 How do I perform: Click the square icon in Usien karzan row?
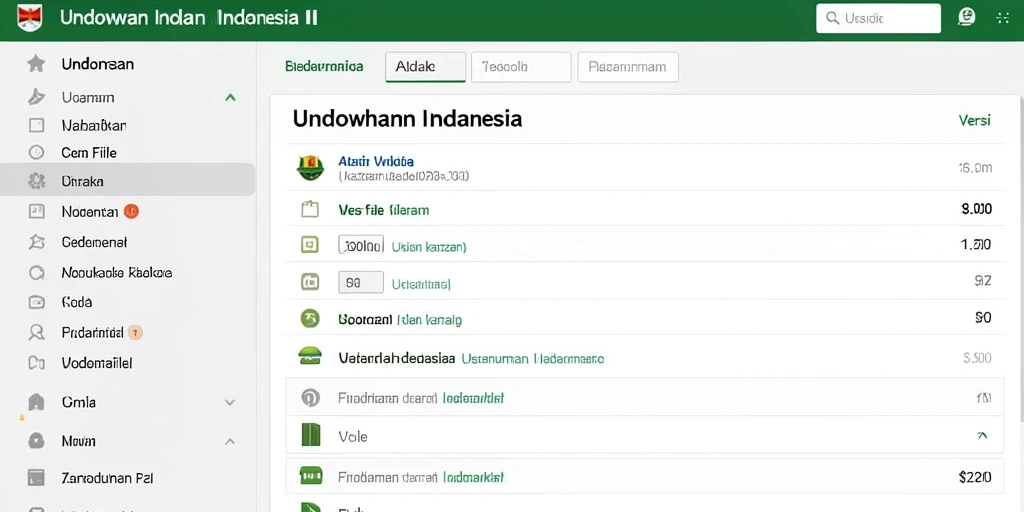tap(310, 245)
